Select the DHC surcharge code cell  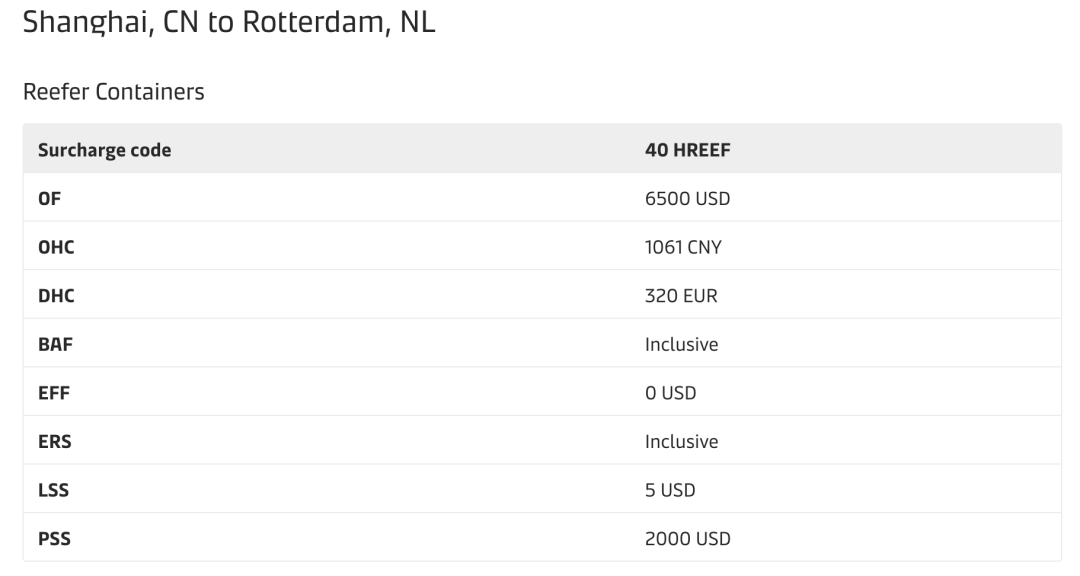56,295
